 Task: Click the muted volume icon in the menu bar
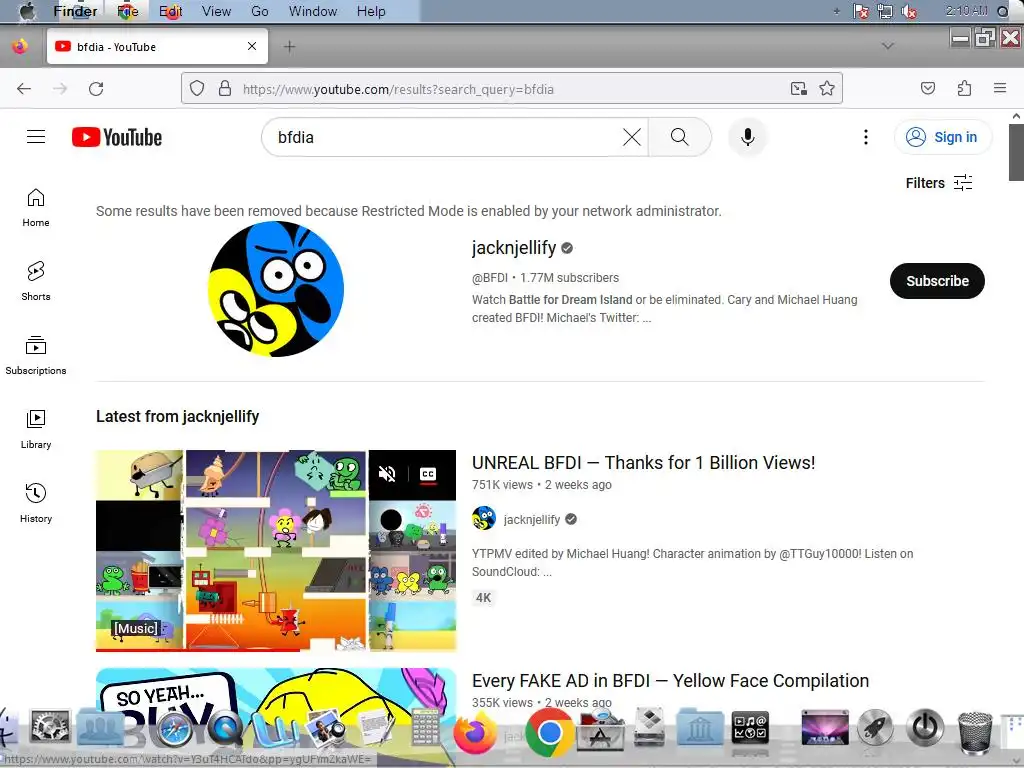(x=909, y=11)
